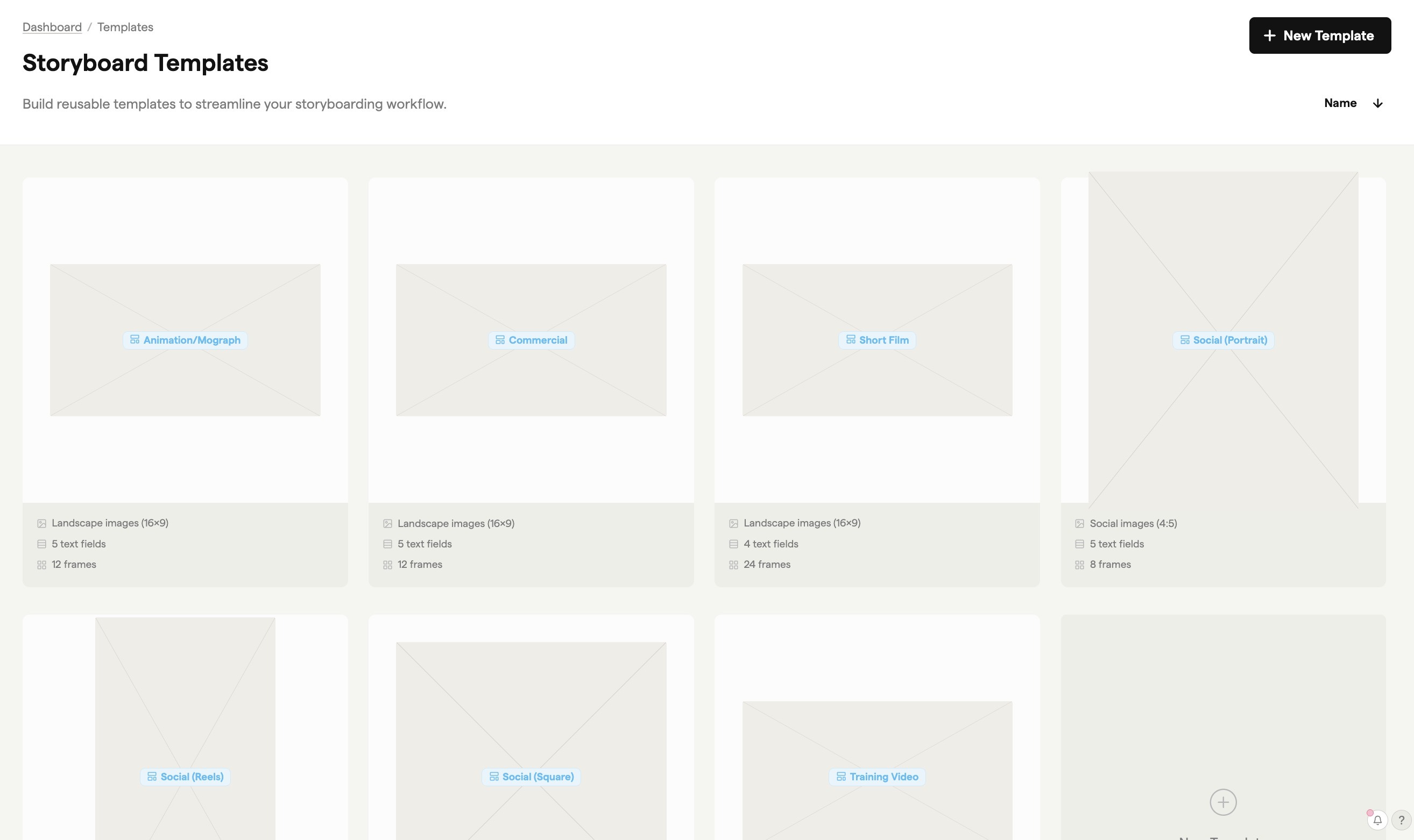The image size is (1414, 840).
Task: Open the Short Film template label
Action: click(876, 340)
